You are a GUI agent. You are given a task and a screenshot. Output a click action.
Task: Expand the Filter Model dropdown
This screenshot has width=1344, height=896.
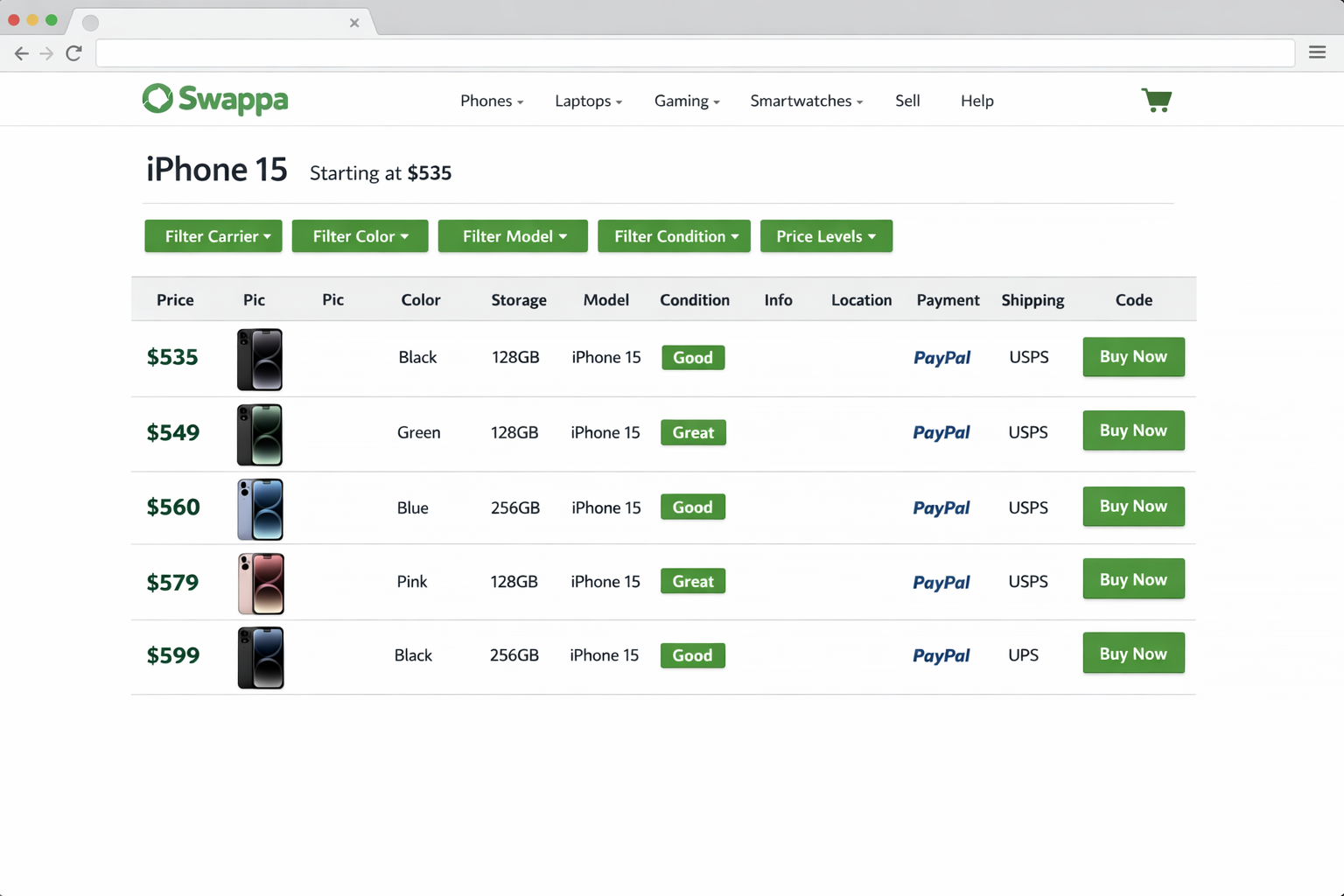[x=513, y=236]
